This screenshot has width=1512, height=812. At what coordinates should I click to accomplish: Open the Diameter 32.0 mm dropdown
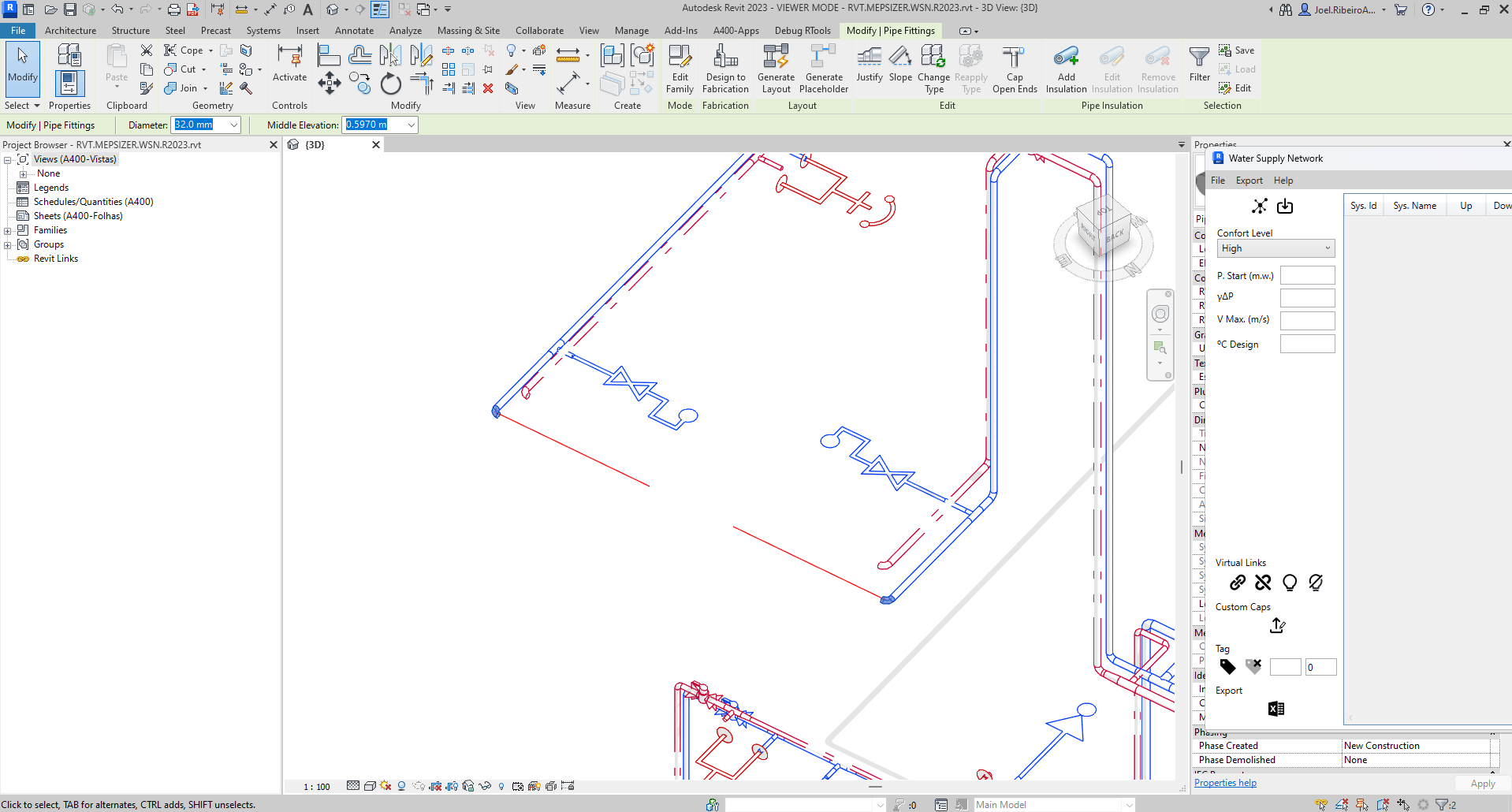tap(234, 125)
